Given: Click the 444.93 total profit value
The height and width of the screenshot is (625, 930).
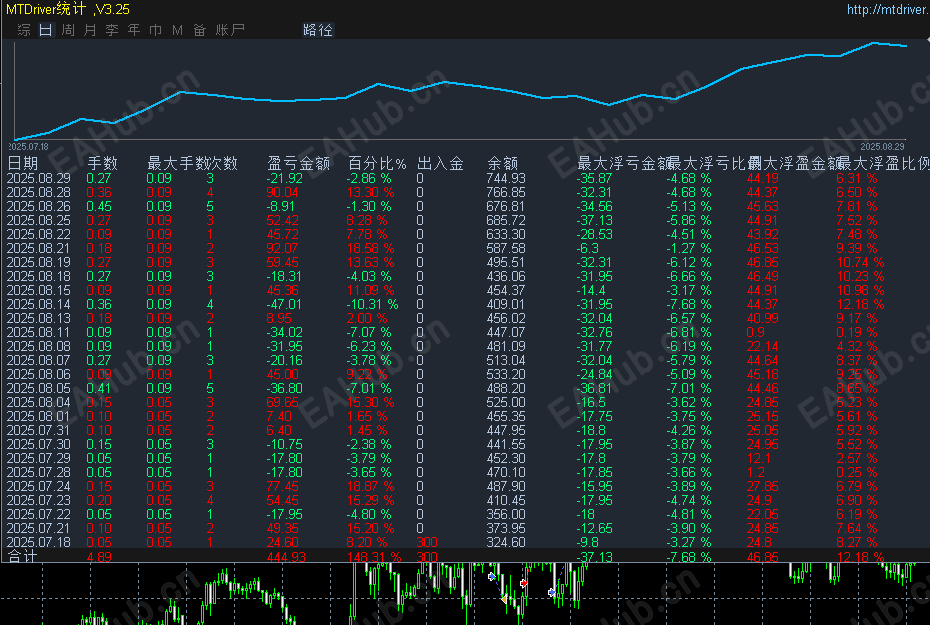Looking at the screenshot, I should pos(286,557).
